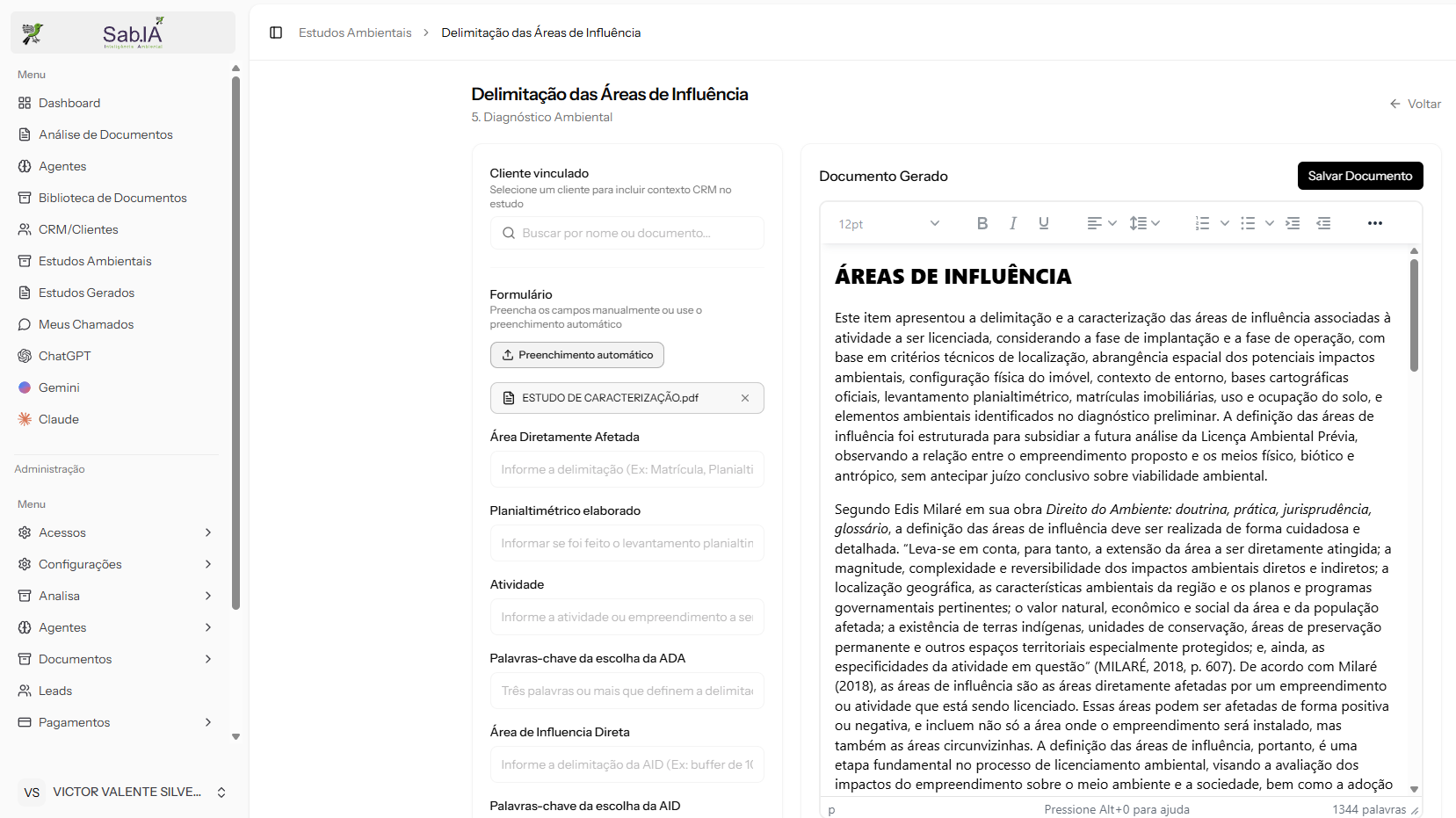Click the '5. Diagnóstico Ambiental' subtitle

[542, 117]
